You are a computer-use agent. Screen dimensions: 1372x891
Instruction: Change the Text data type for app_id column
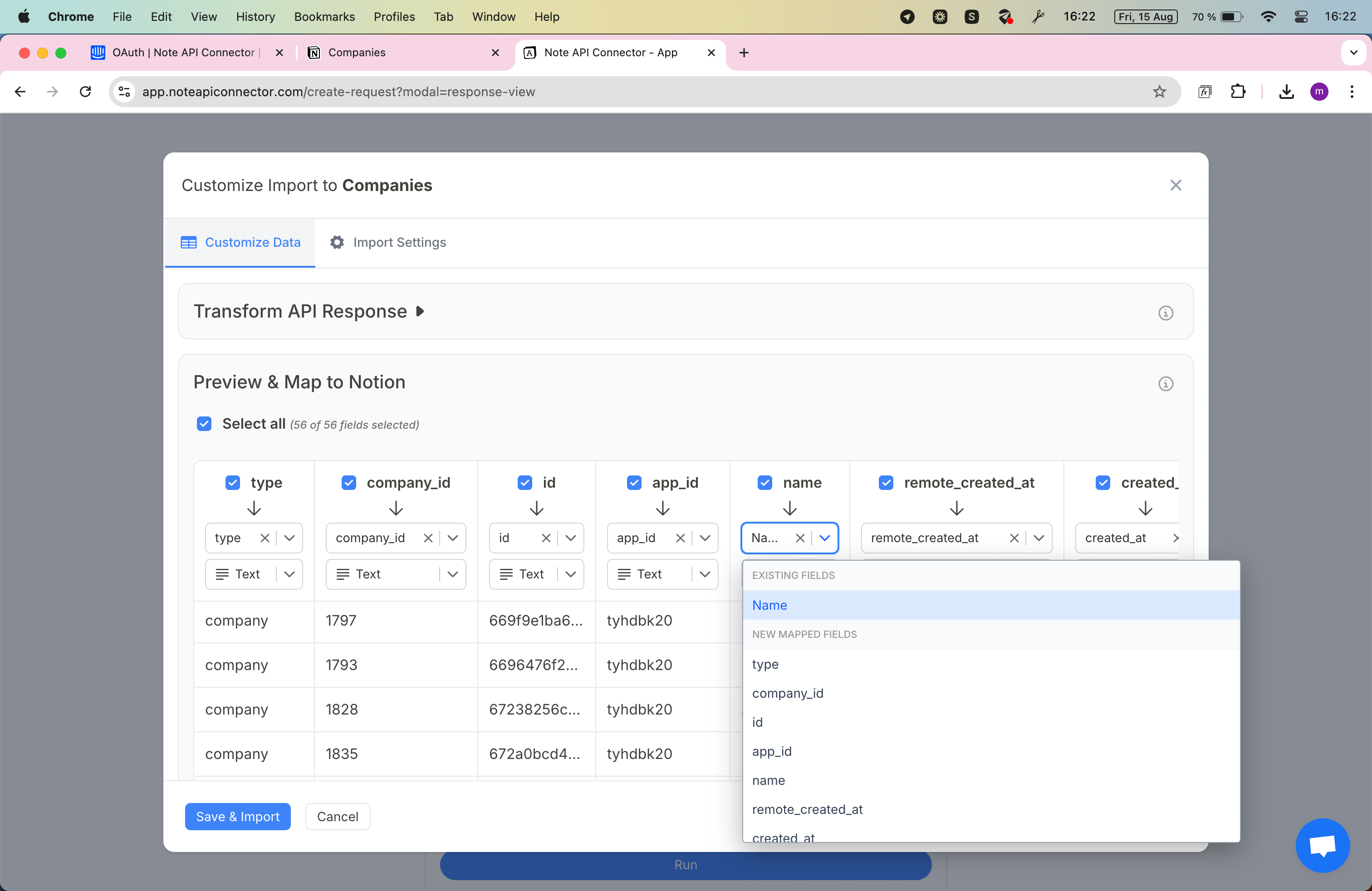point(662,574)
